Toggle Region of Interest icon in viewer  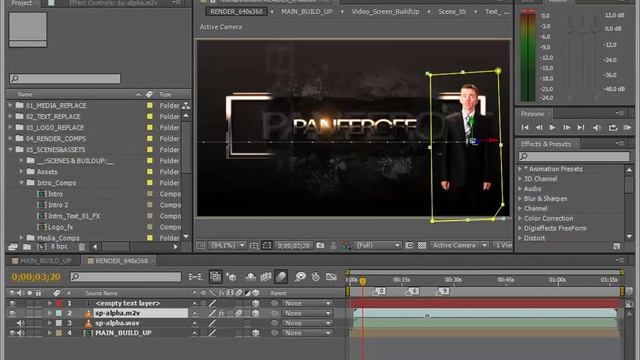[409, 245]
